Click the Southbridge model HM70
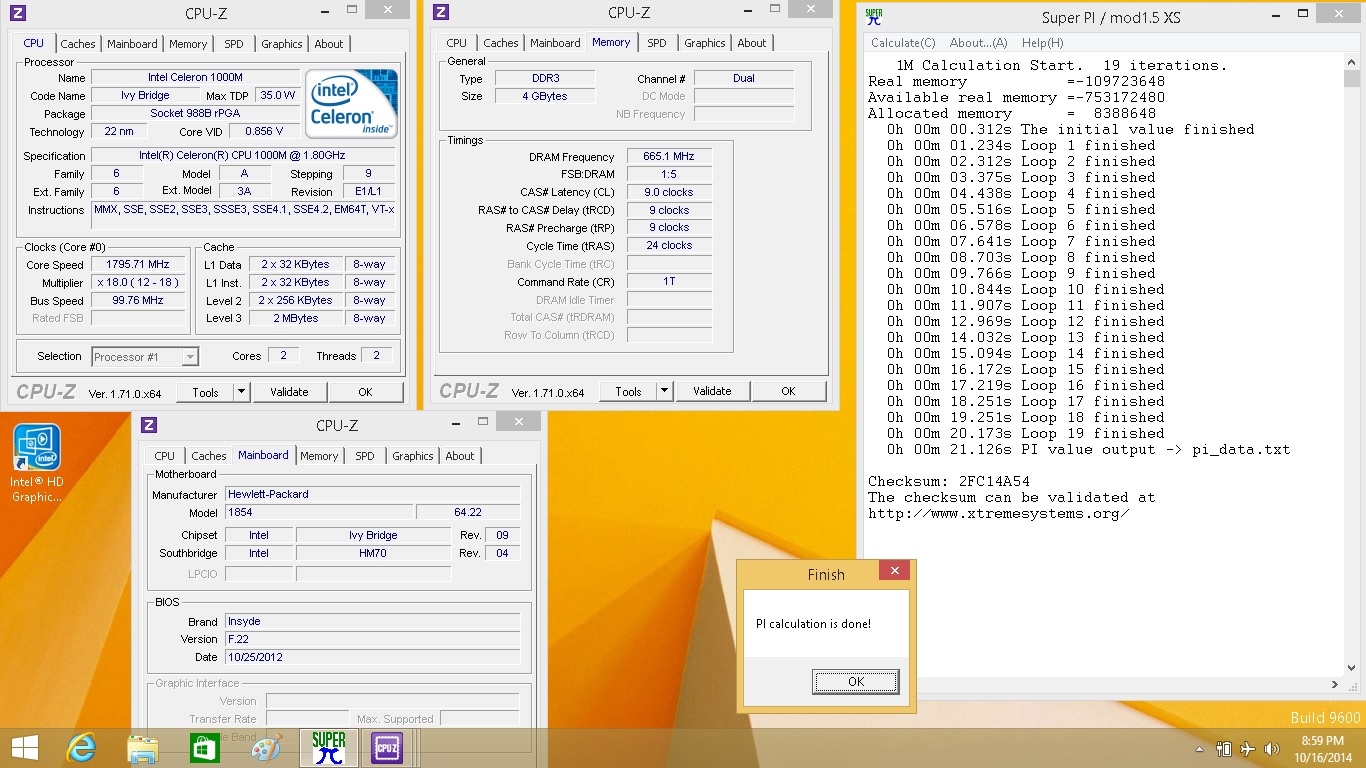 tap(374, 553)
